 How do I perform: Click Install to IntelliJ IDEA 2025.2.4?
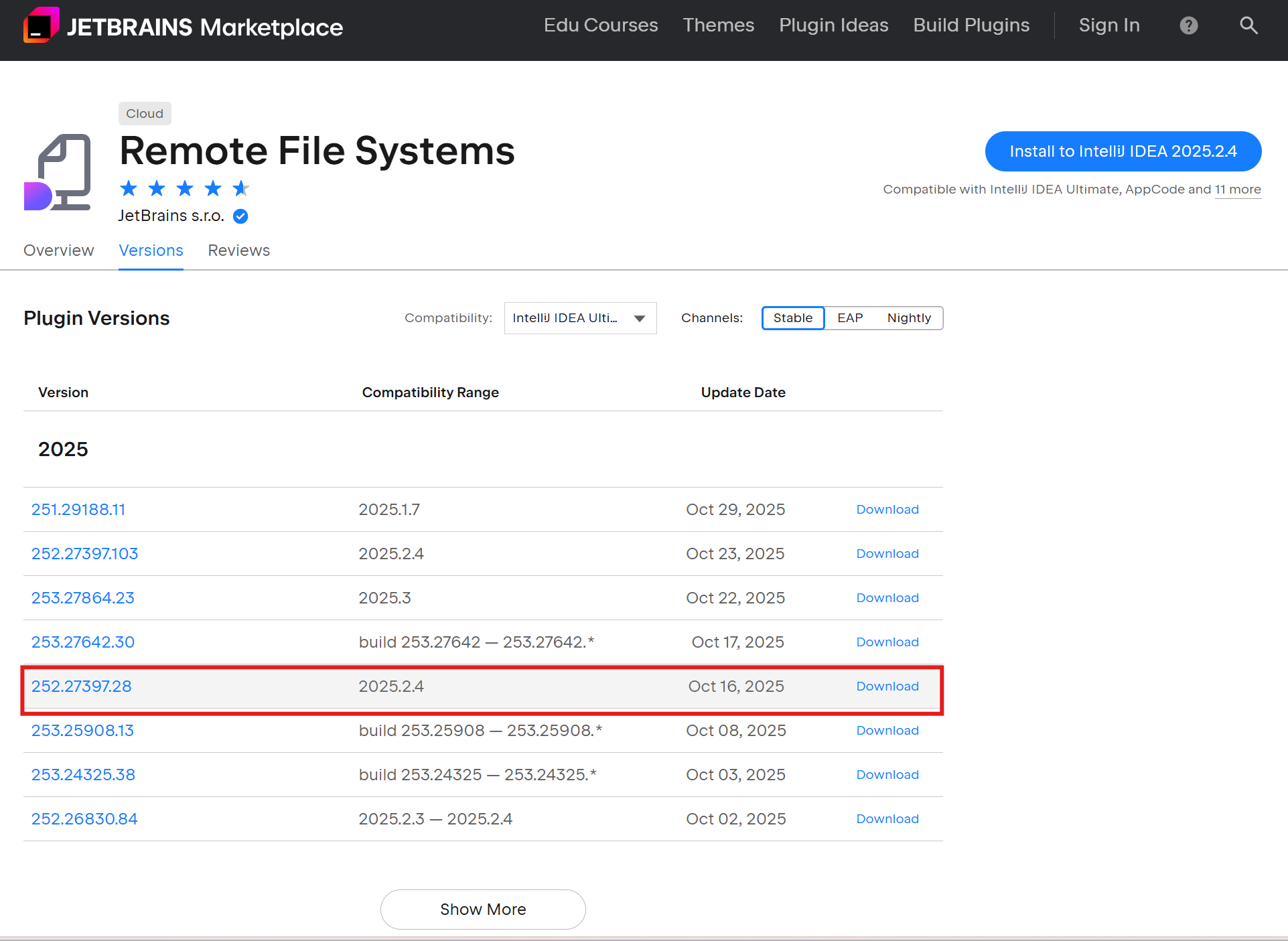click(1123, 151)
